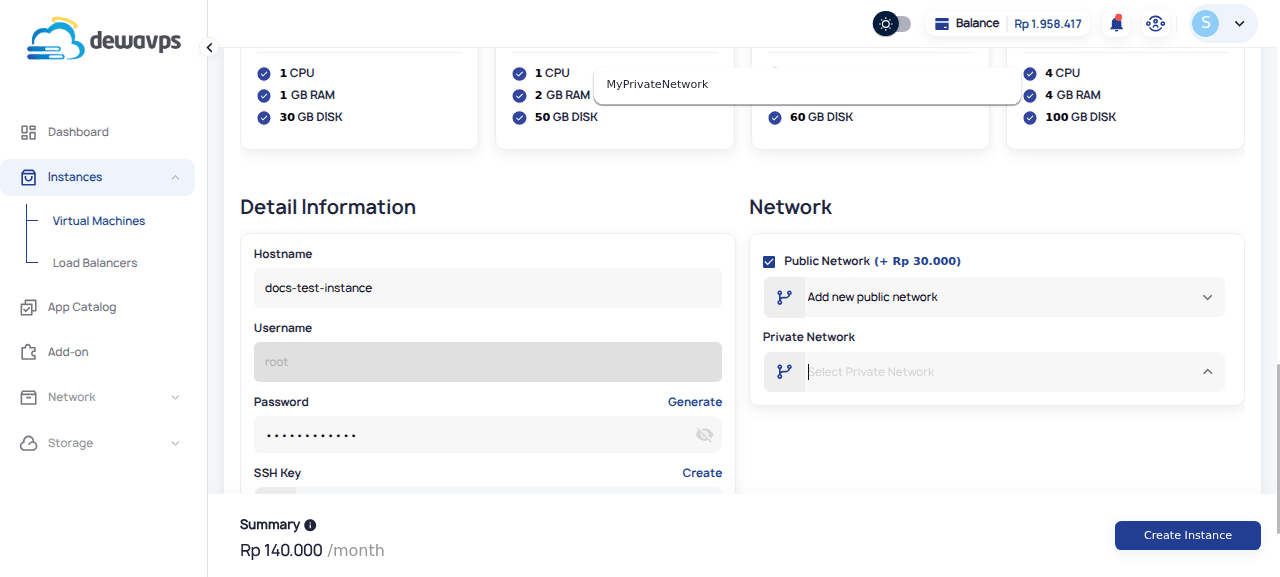The width and height of the screenshot is (1280, 577).
Task: Click inside the Hostname input field
Action: coord(487,287)
